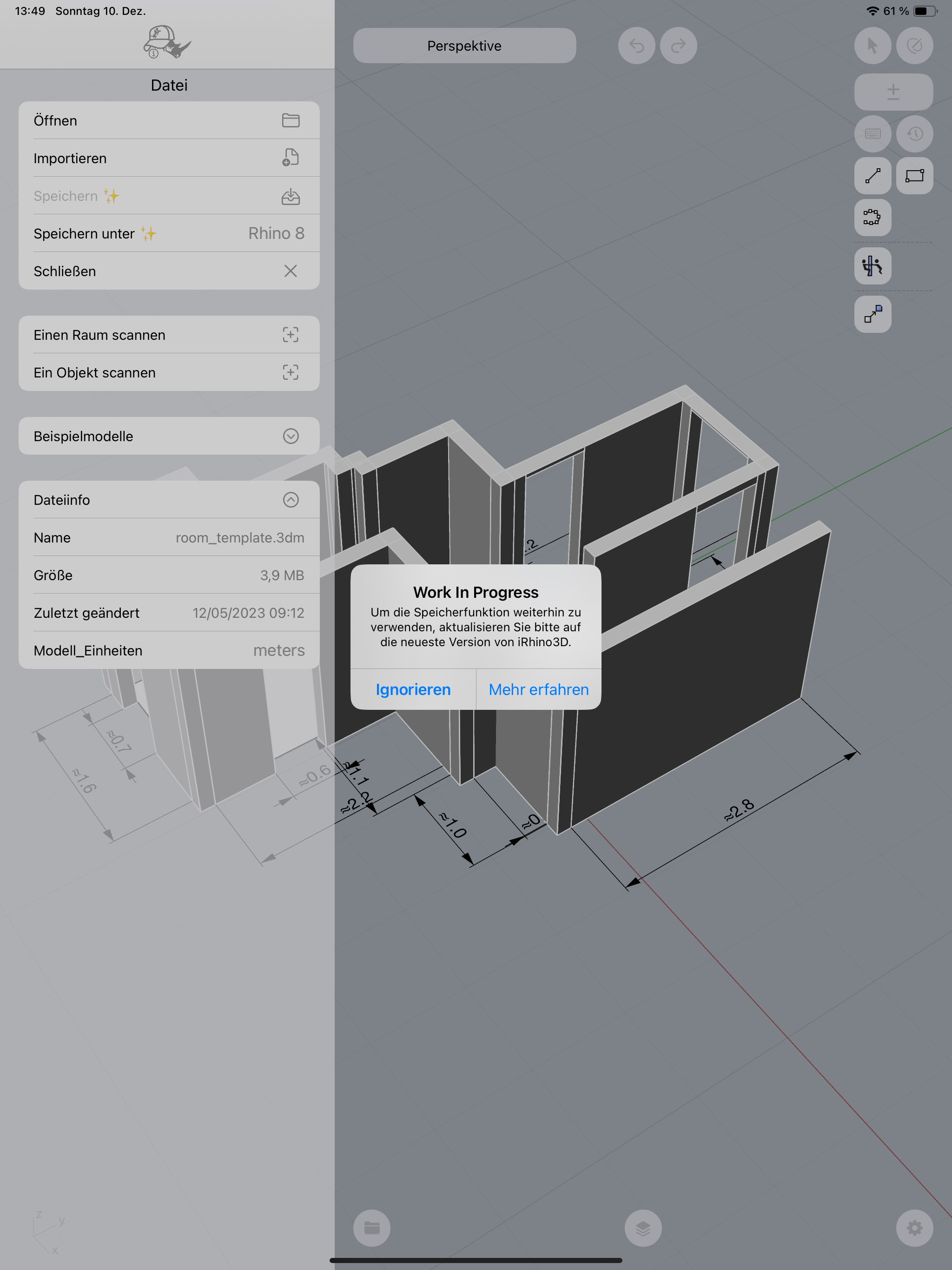
Task: Expand the Beispielmodelle list
Action: coord(291,437)
